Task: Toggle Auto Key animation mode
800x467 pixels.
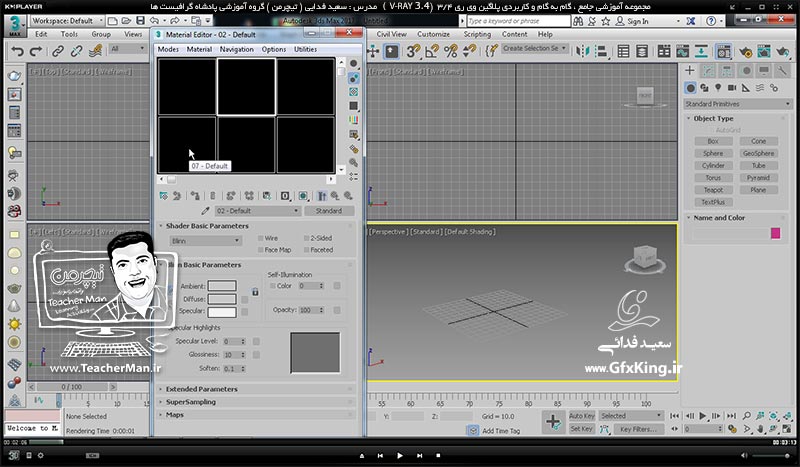Action: coord(582,416)
